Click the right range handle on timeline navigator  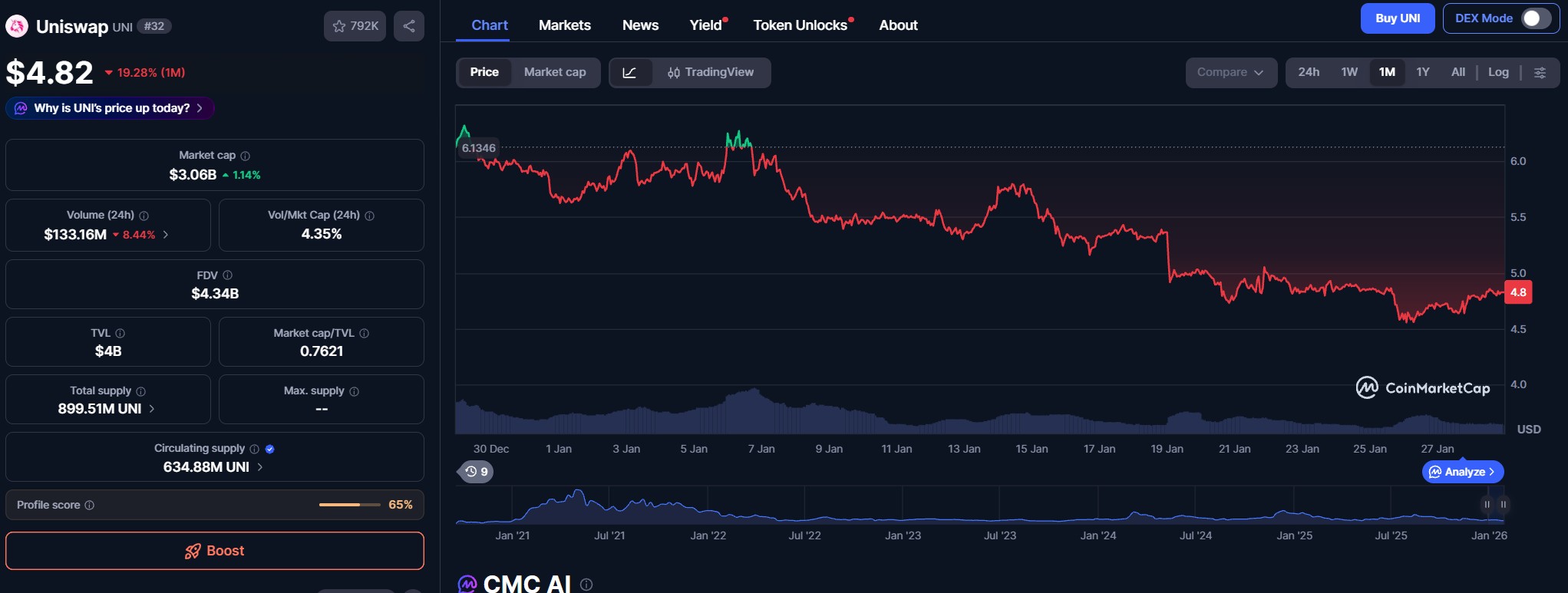1504,505
